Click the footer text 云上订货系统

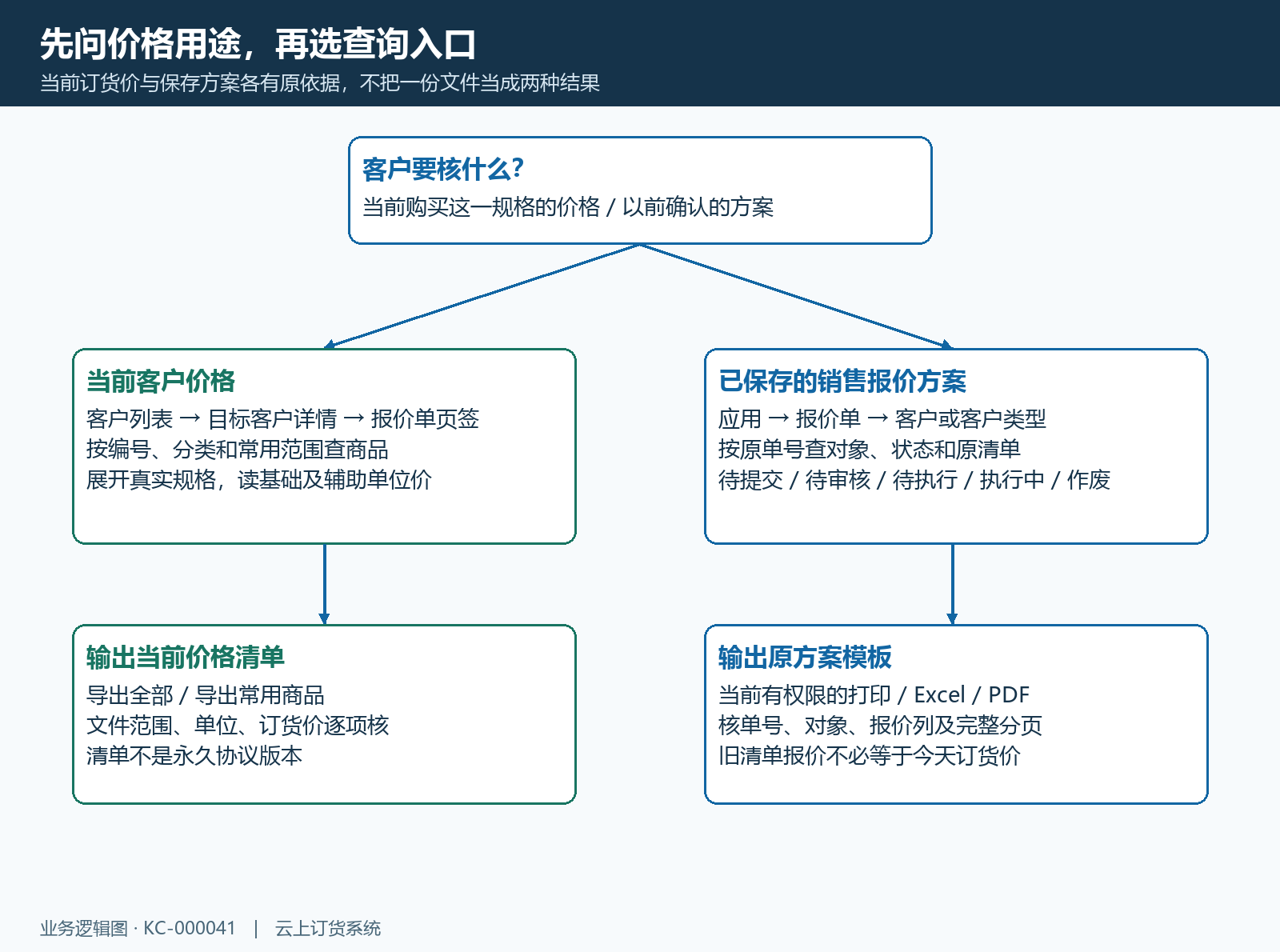(328, 928)
